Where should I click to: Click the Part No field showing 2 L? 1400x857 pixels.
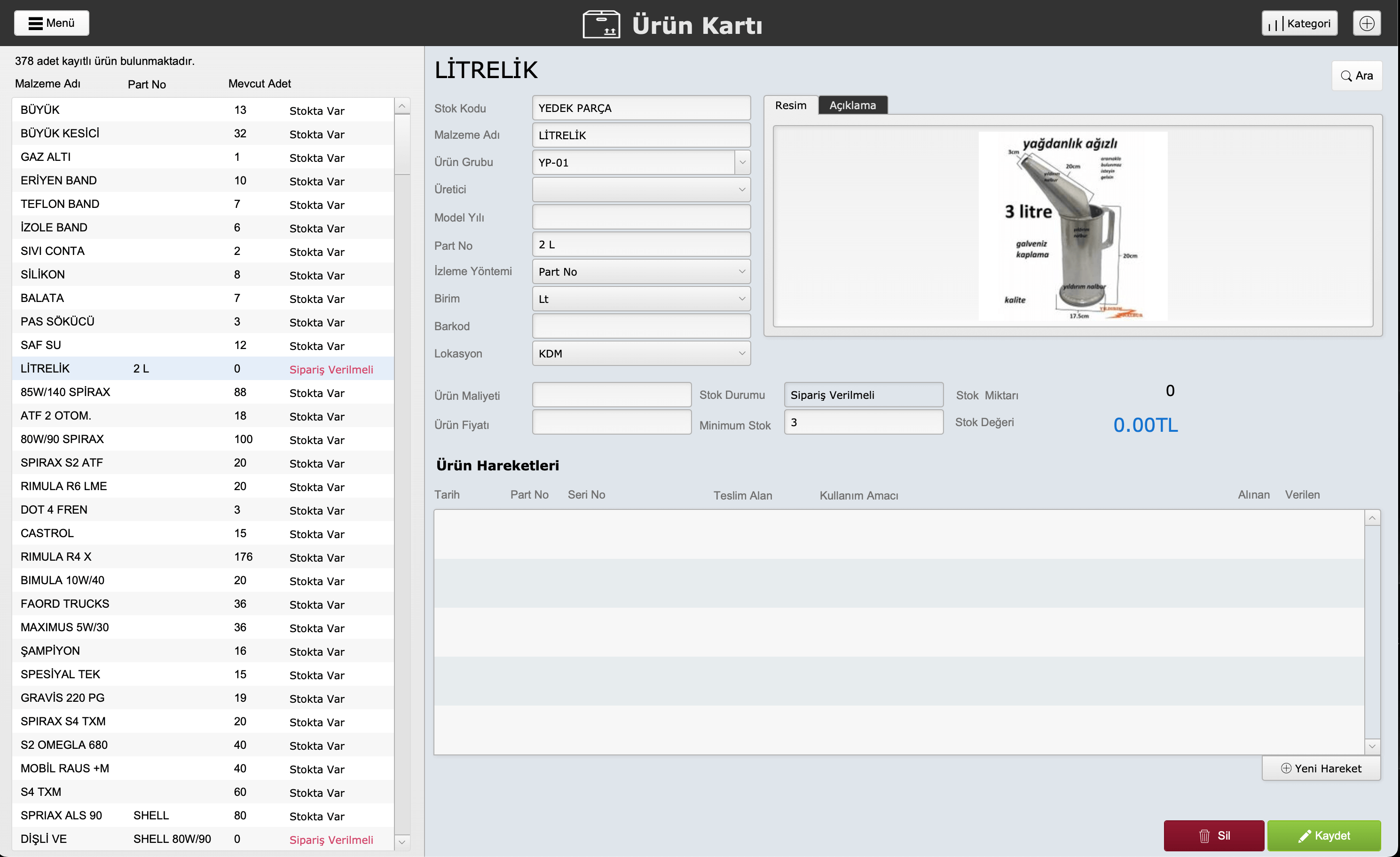(x=641, y=245)
